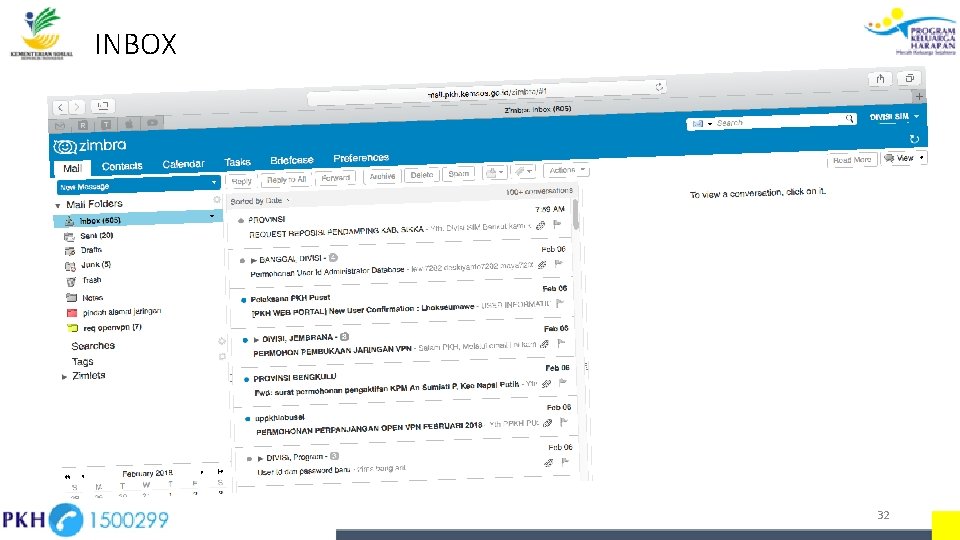Toggle unread dot of PROVINSI BENGKULU

pyautogui.click(x=247, y=380)
